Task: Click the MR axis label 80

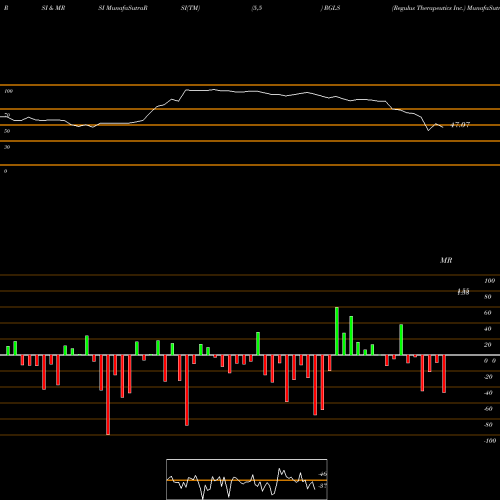Action: tap(488, 297)
